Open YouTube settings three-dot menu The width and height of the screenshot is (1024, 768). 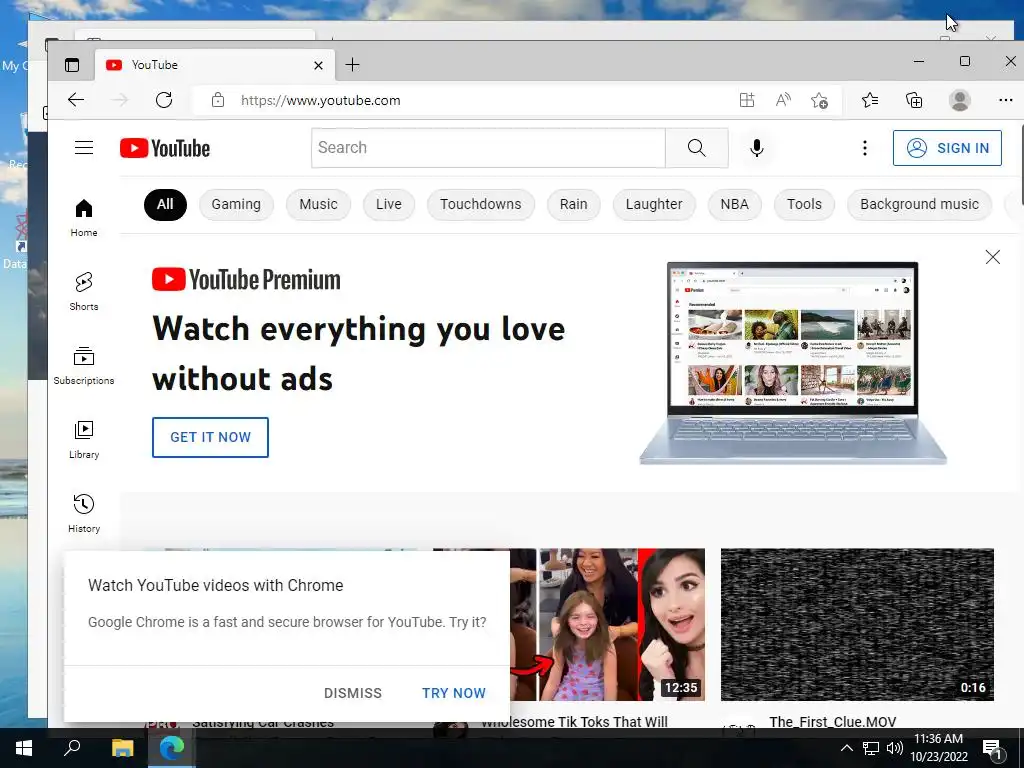[x=865, y=148]
